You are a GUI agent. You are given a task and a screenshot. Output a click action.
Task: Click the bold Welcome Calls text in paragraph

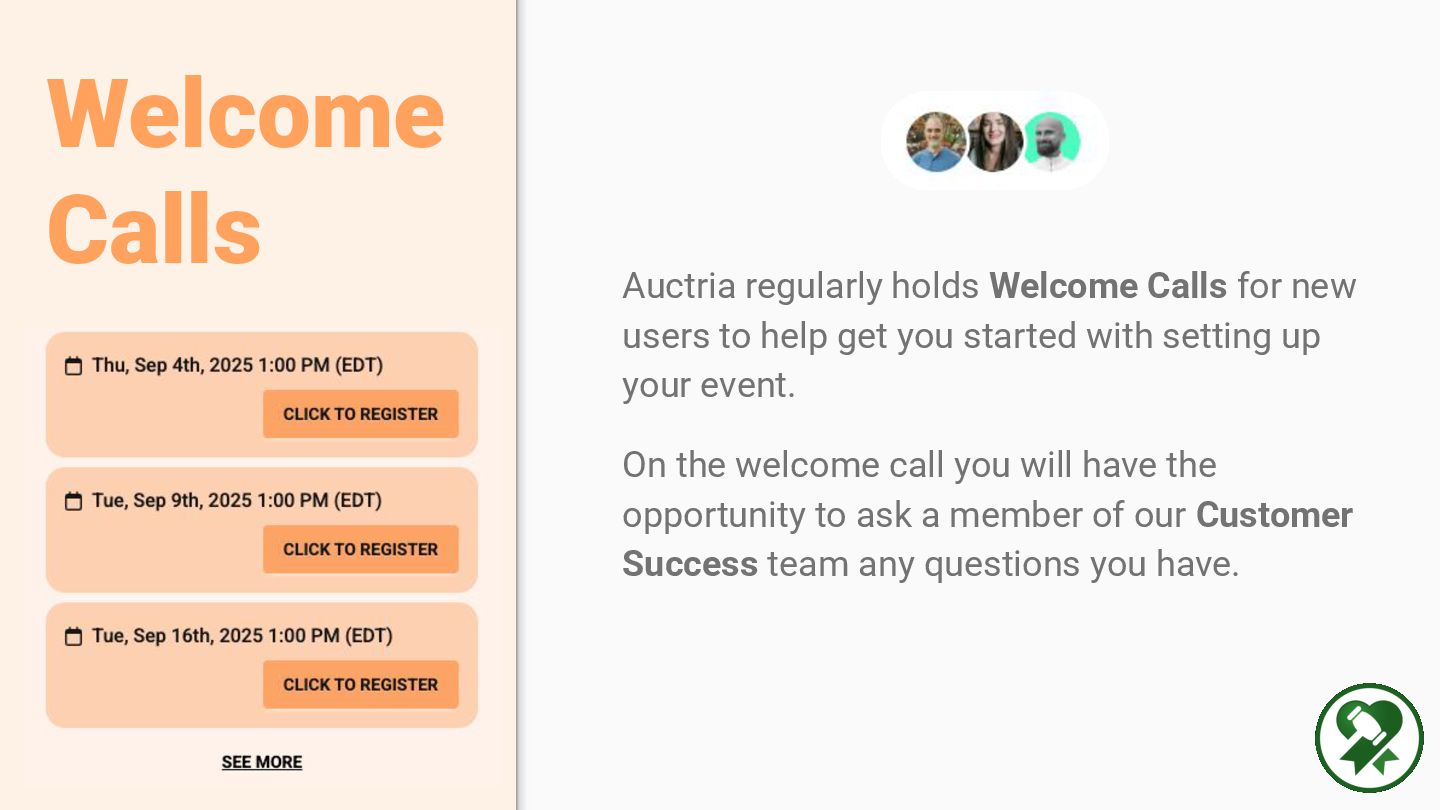coord(1108,286)
